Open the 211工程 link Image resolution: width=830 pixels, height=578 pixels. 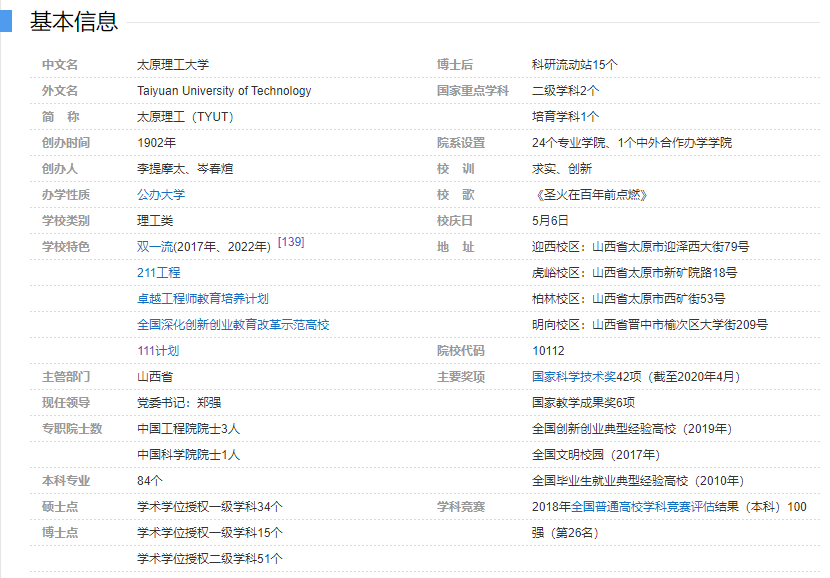click(x=159, y=273)
